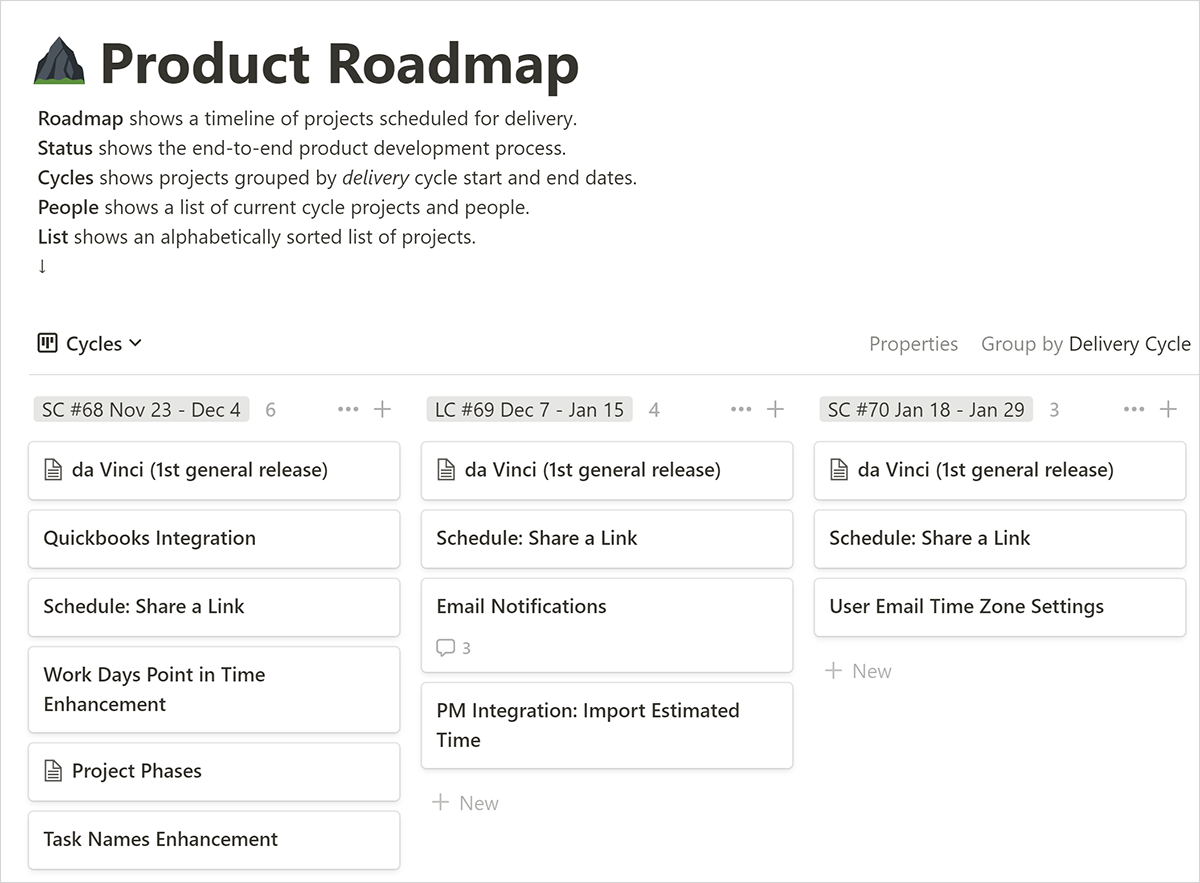
Task: Open the Group by Delivery Cycle selector
Action: click(x=1085, y=344)
